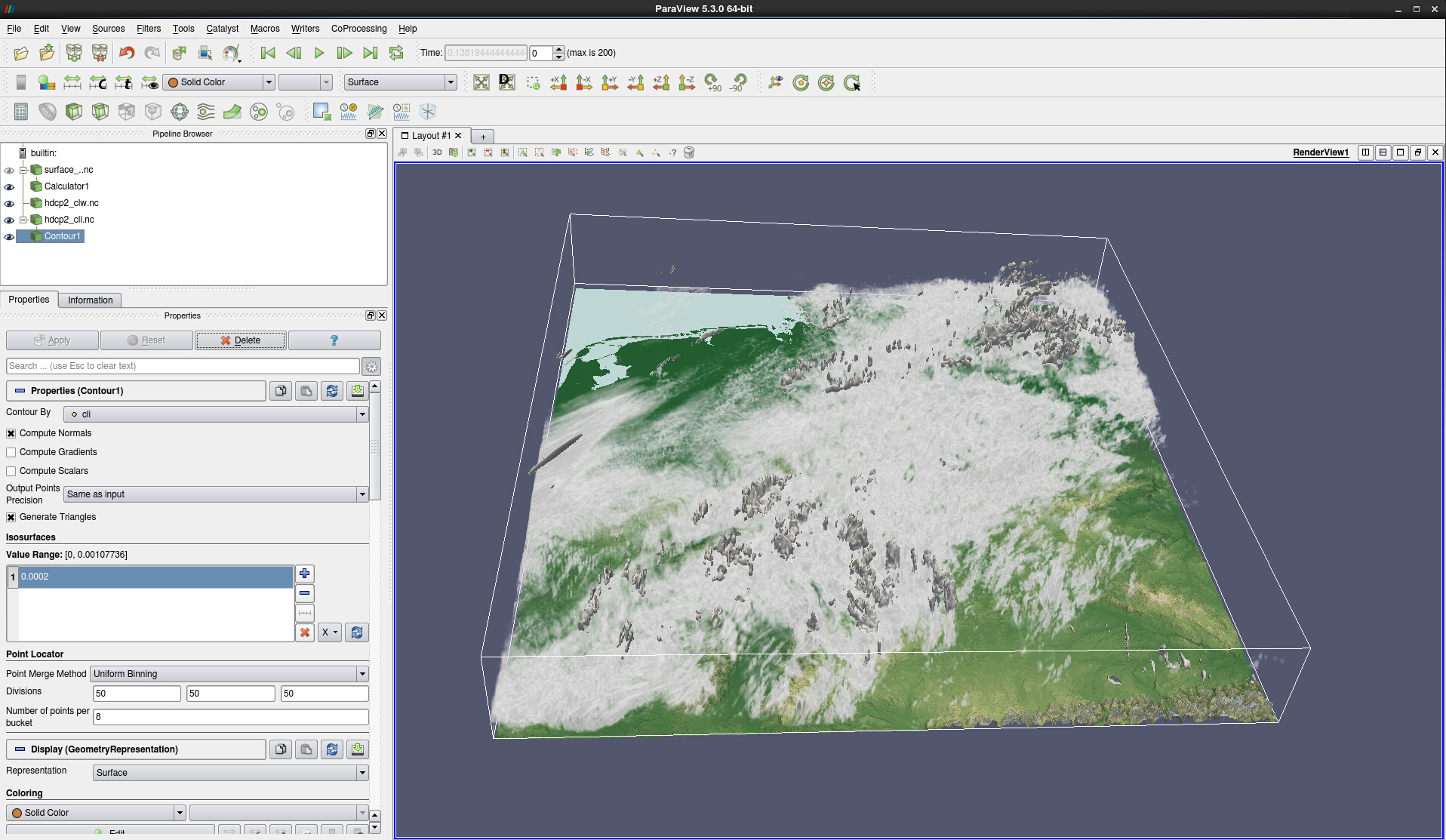Enable the Compute Gradients checkbox

coord(11,452)
